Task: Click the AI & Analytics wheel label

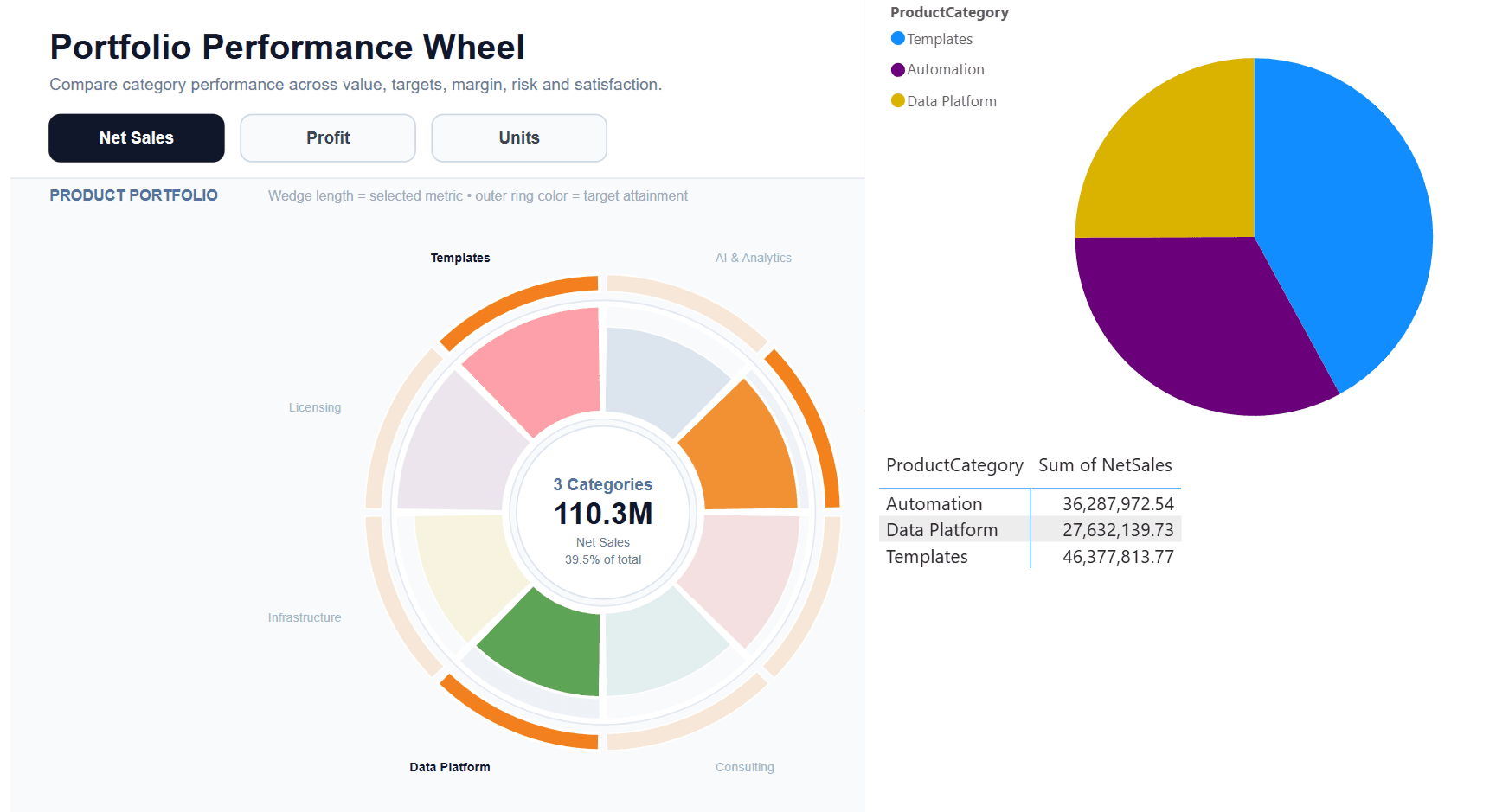Action: 754,258
